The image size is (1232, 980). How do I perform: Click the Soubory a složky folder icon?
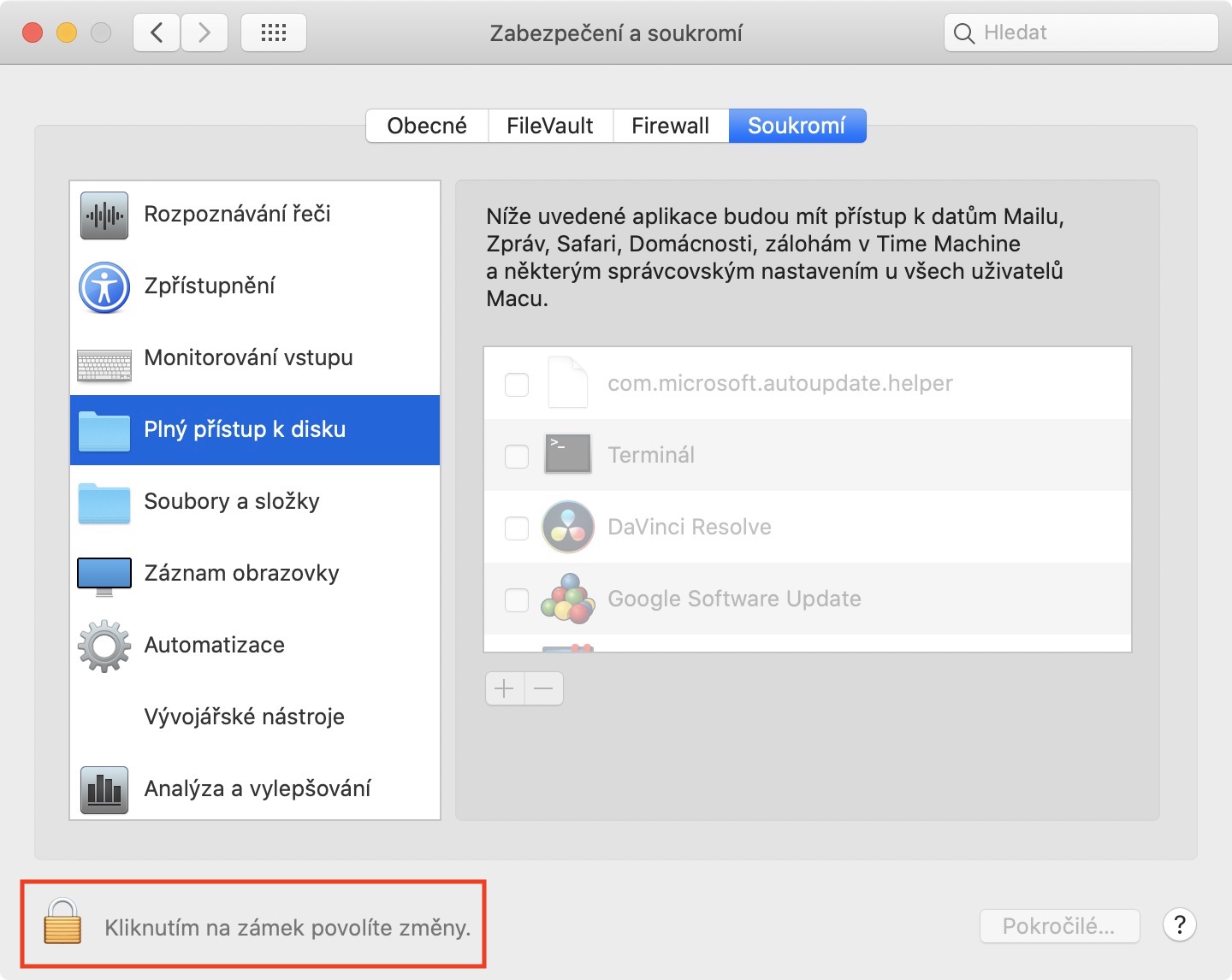pyautogui.click(x=104, y=503)
